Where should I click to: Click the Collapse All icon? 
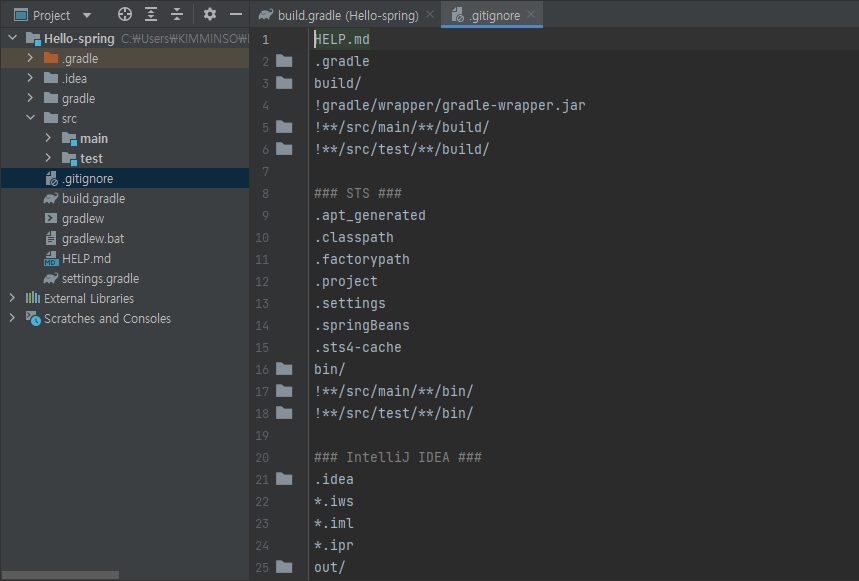pos(176,15)
